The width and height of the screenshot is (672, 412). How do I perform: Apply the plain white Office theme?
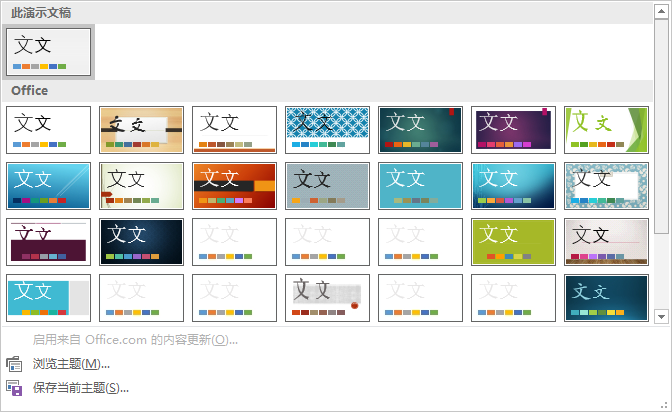(48, 130)
